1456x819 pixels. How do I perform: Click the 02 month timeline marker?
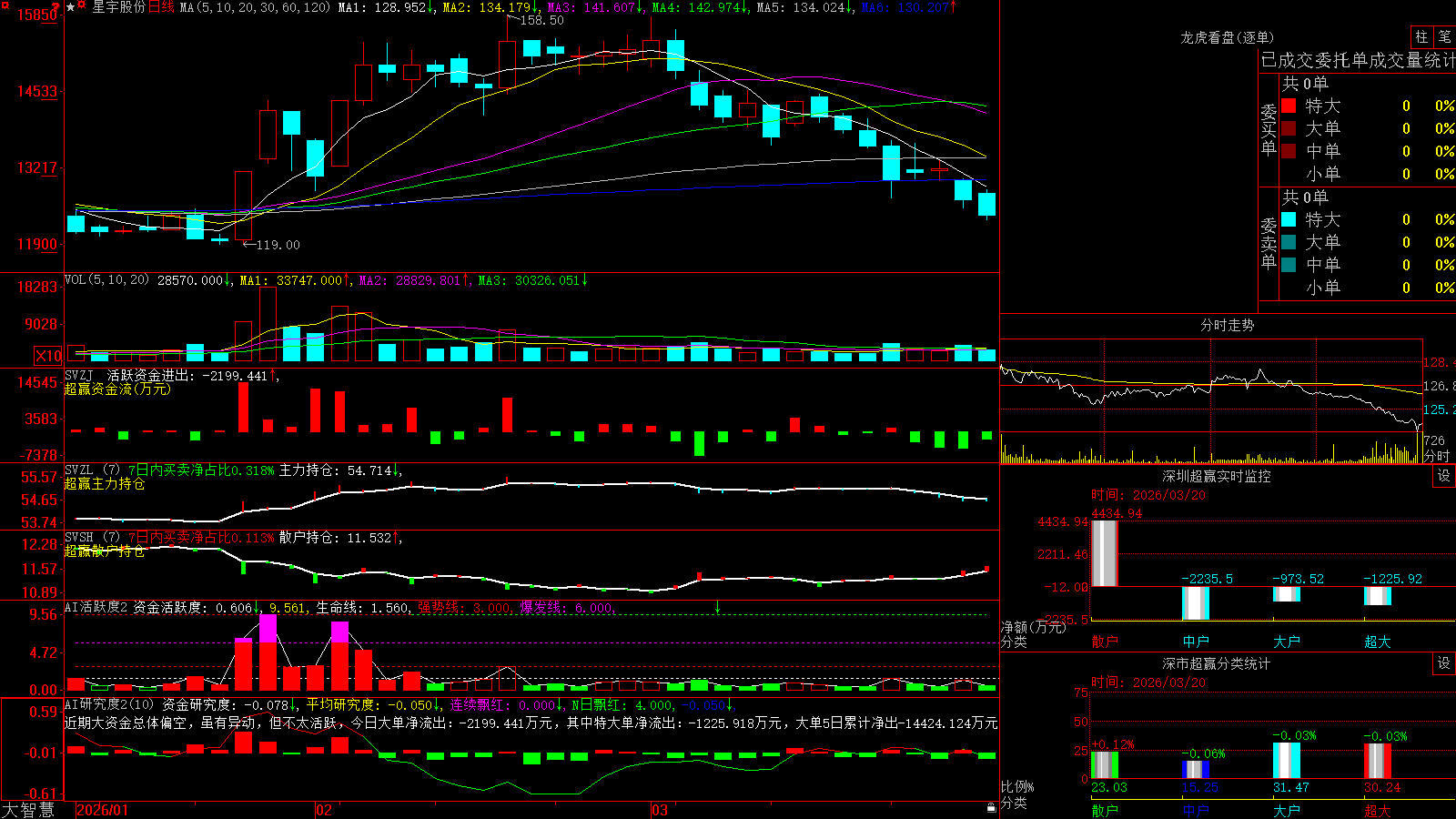(324, 810)
